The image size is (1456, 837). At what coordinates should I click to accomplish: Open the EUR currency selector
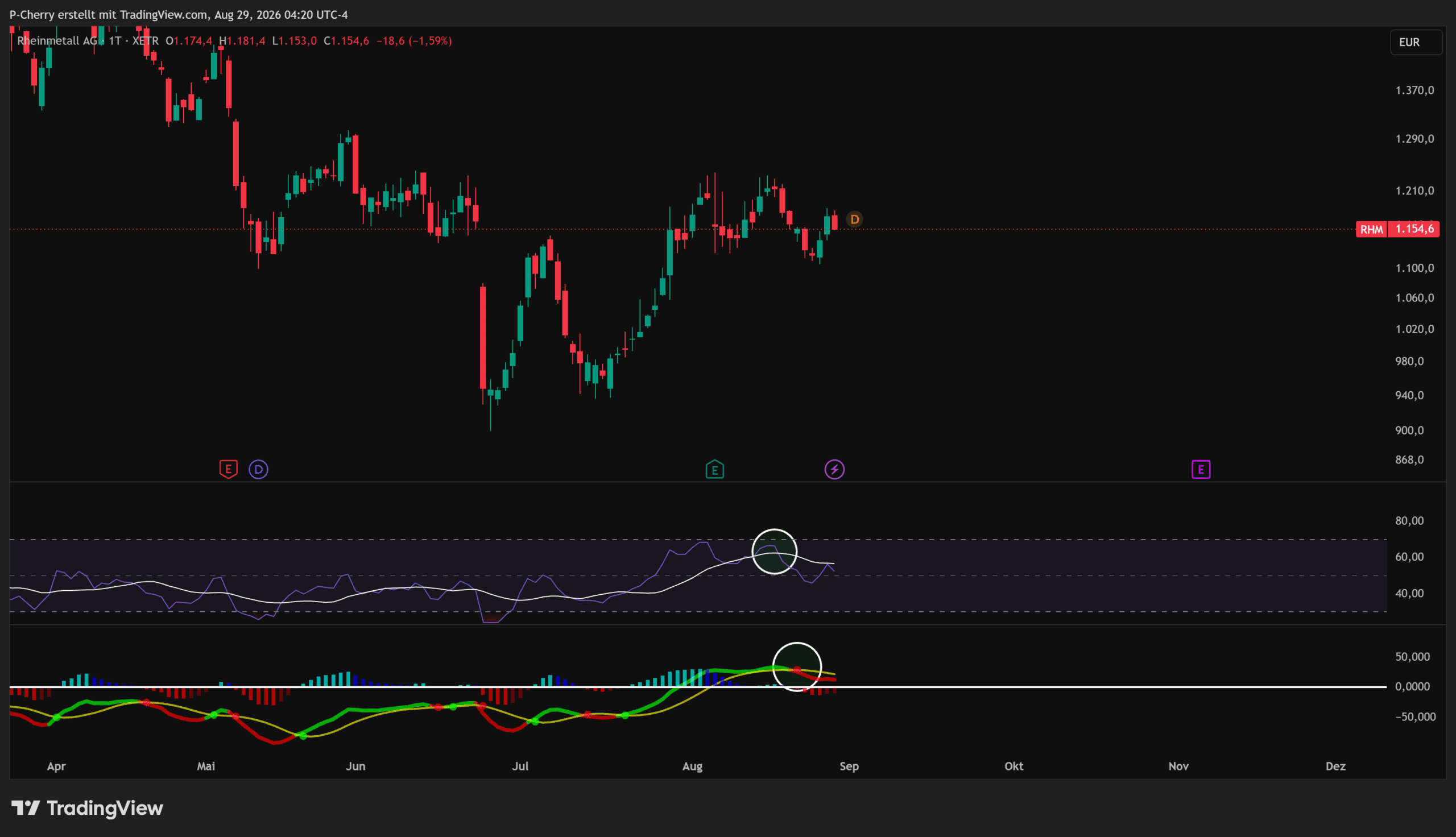coord(1416,43)
